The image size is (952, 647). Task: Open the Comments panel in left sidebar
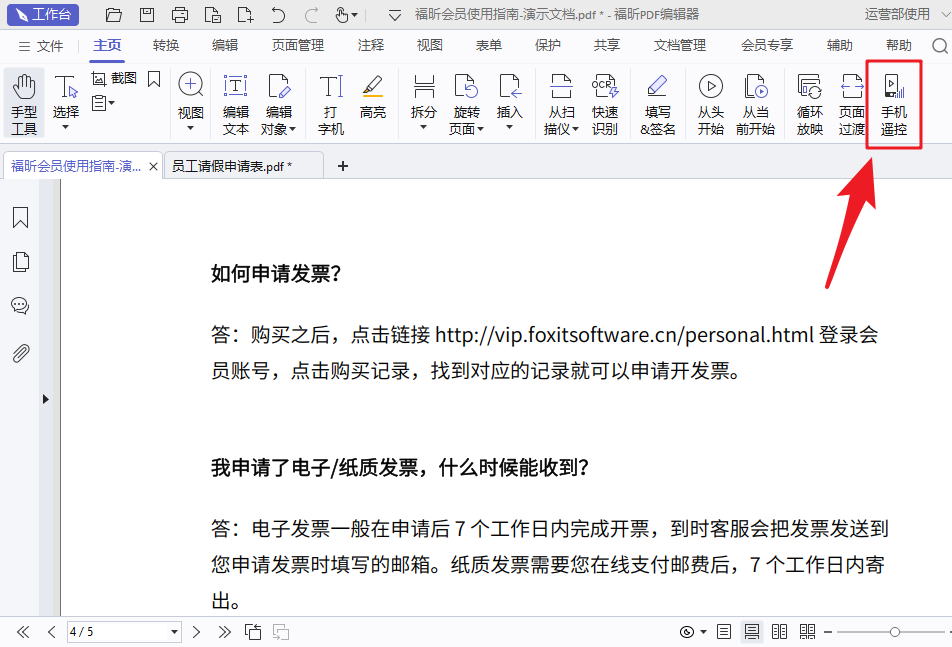[x=20, y=306]
